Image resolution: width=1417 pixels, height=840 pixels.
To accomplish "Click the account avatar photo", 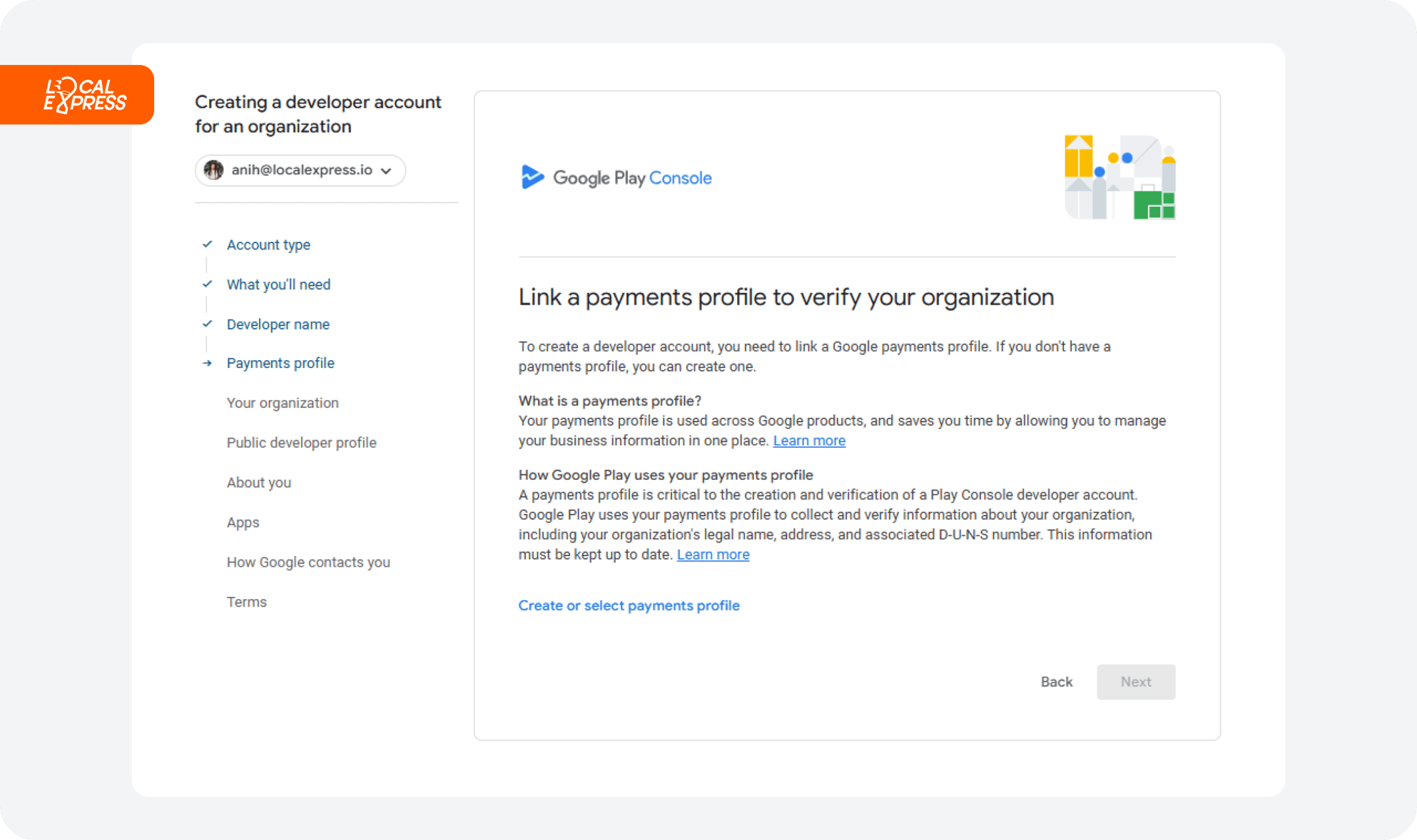I will click(214, 170).
